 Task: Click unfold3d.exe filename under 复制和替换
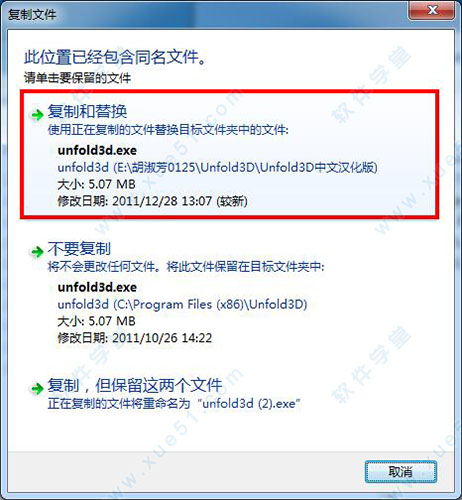(x=97, y=150)
